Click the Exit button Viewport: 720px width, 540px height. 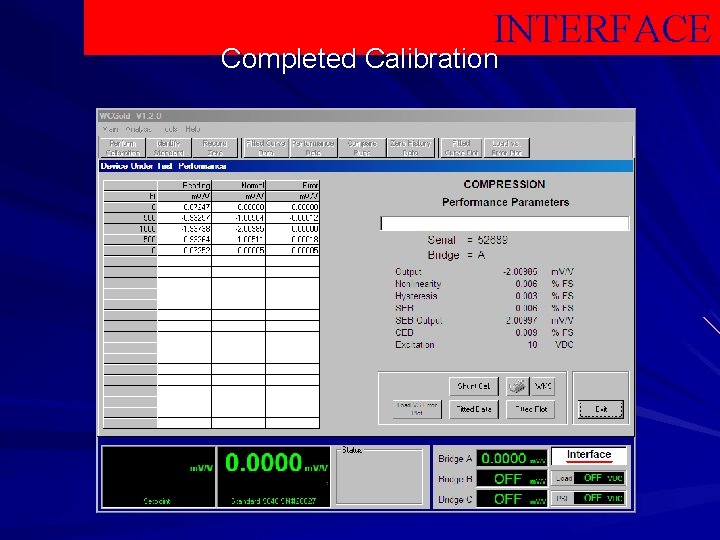[x=601, y=409]
